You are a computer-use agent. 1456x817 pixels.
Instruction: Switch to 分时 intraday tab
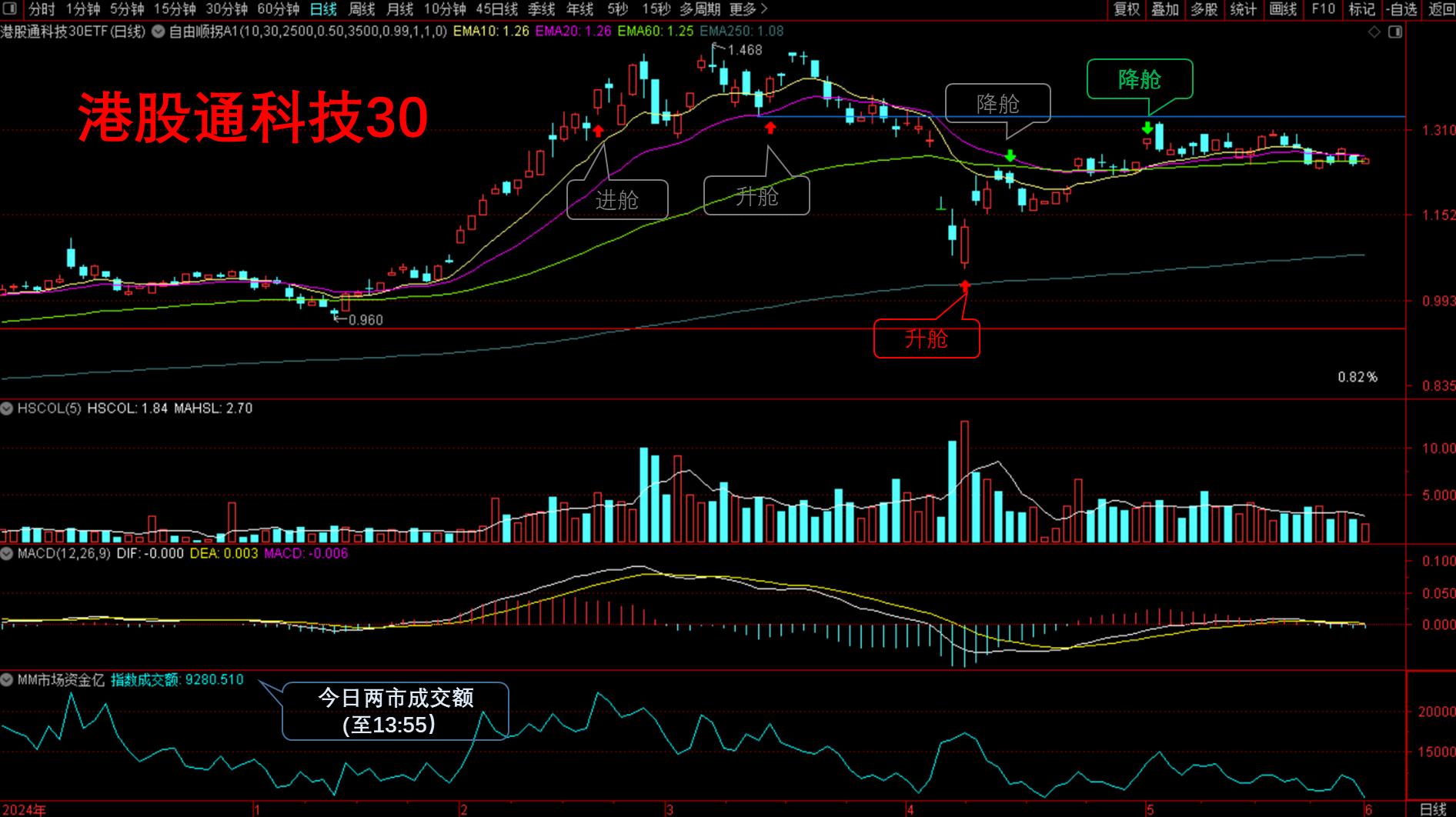coord(42,9)
